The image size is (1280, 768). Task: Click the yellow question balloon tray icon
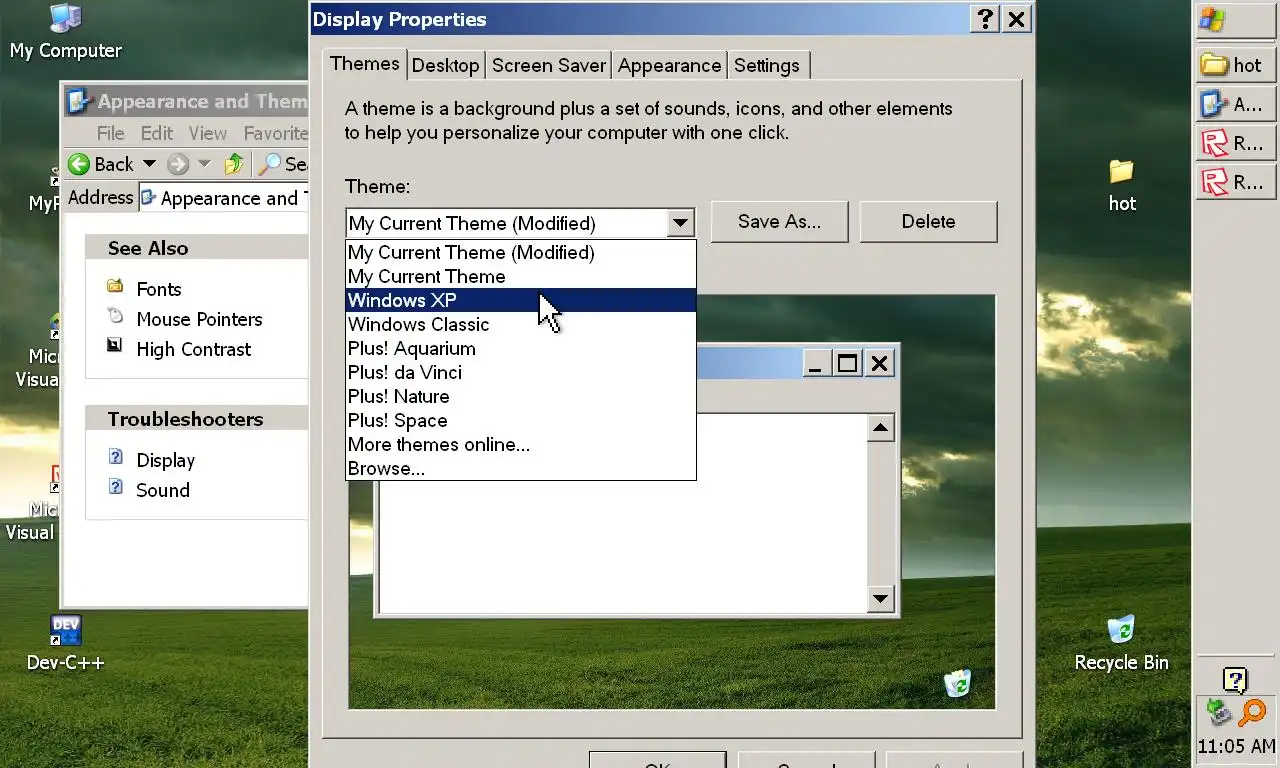1235,681
